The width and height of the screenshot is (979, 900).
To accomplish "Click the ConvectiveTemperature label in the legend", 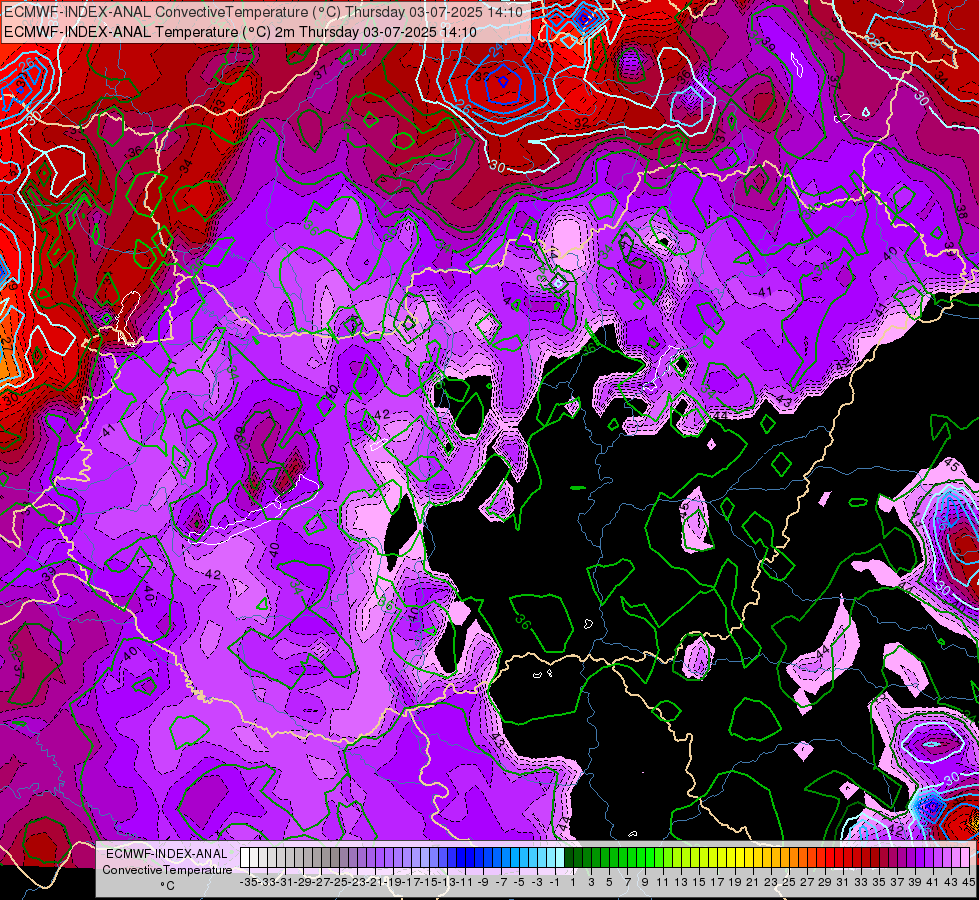I will [x=167, y=869].
